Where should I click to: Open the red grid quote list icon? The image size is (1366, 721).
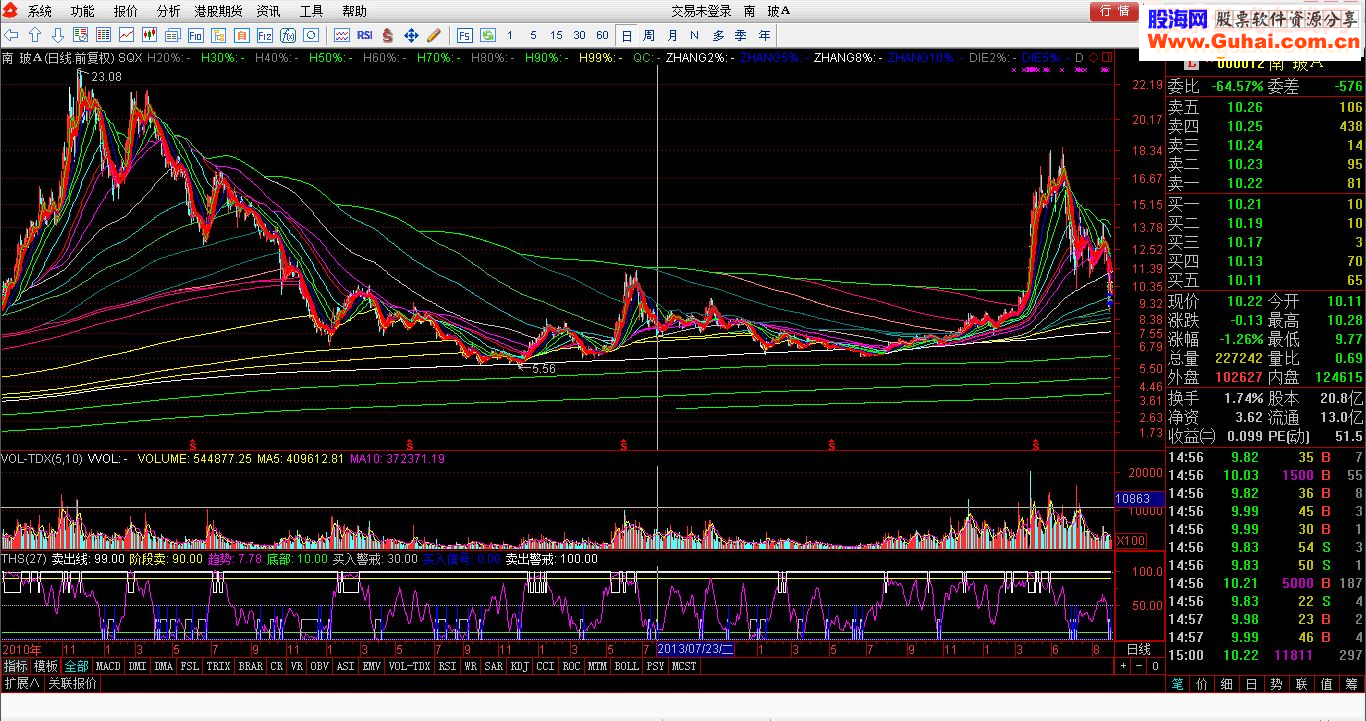click(x=103, y=35)
